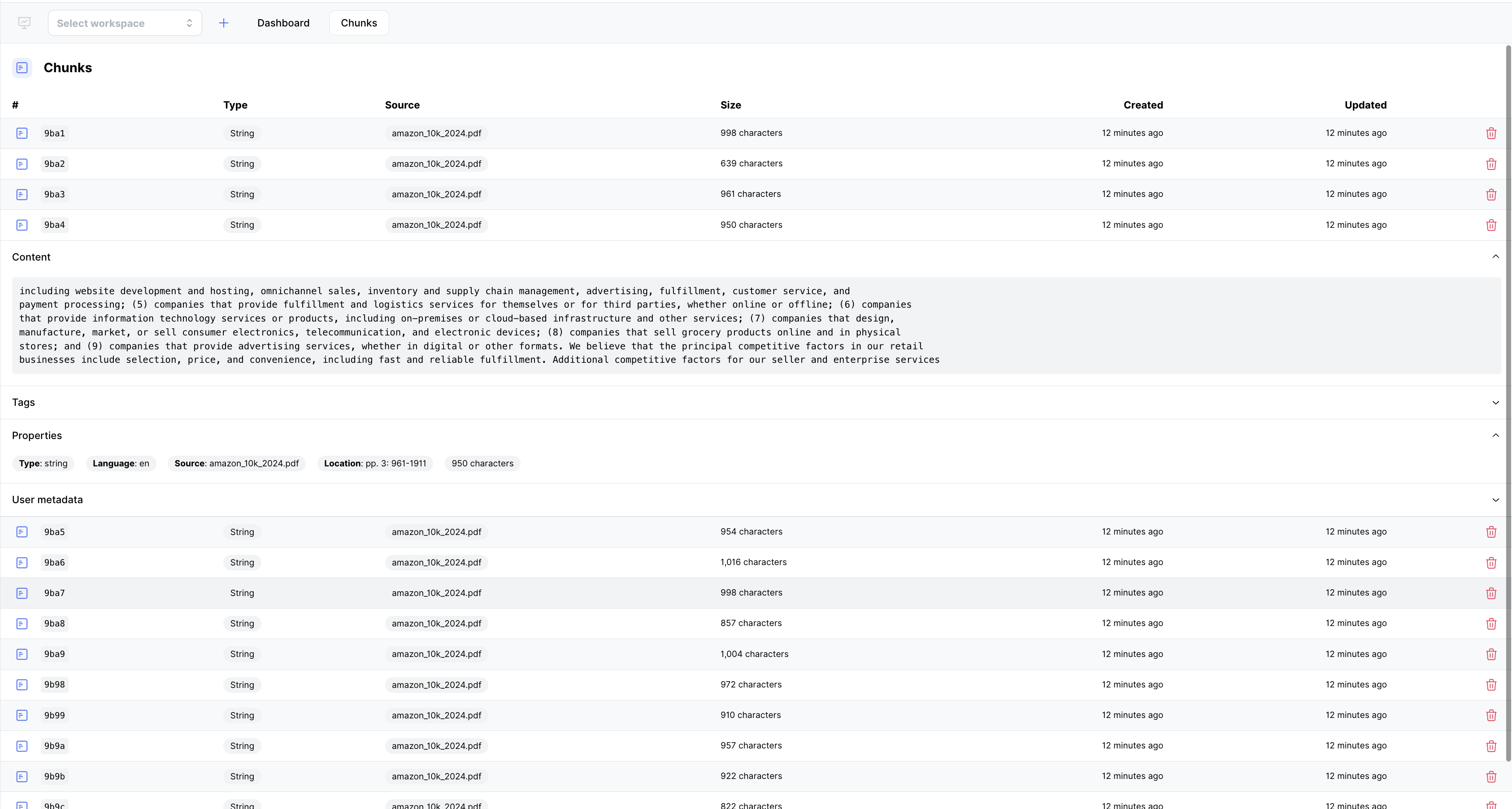
Task: Click the Tags section header label
Action: click(23, 402)
